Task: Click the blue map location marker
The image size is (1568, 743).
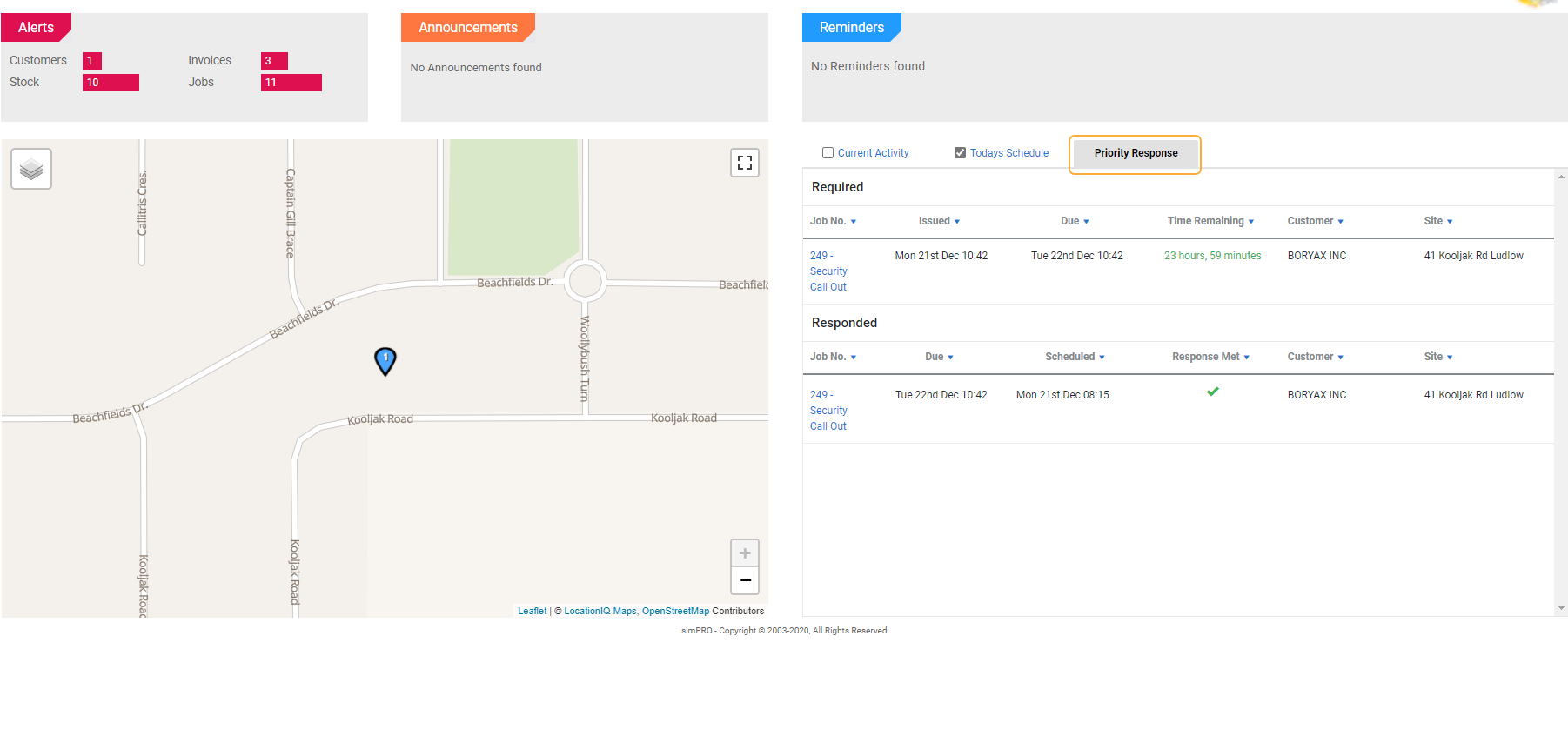Action: tap(385, 360)
